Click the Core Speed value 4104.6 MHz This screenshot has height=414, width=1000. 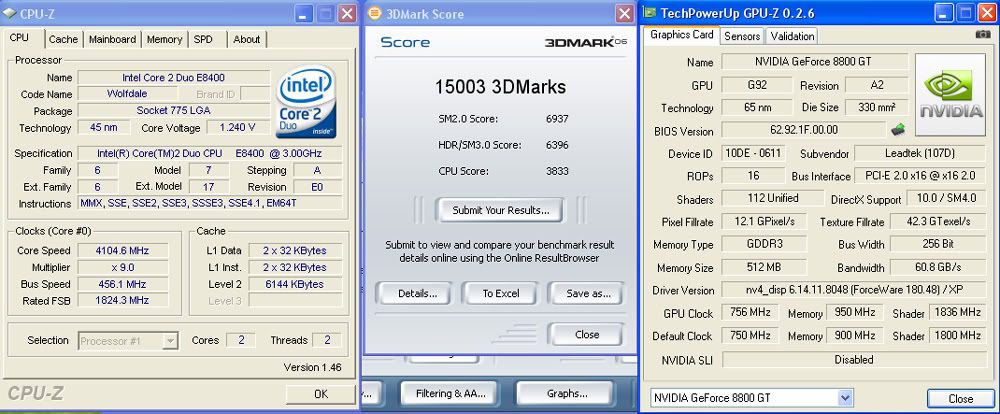pyautogui.click(x=122, y=251)
